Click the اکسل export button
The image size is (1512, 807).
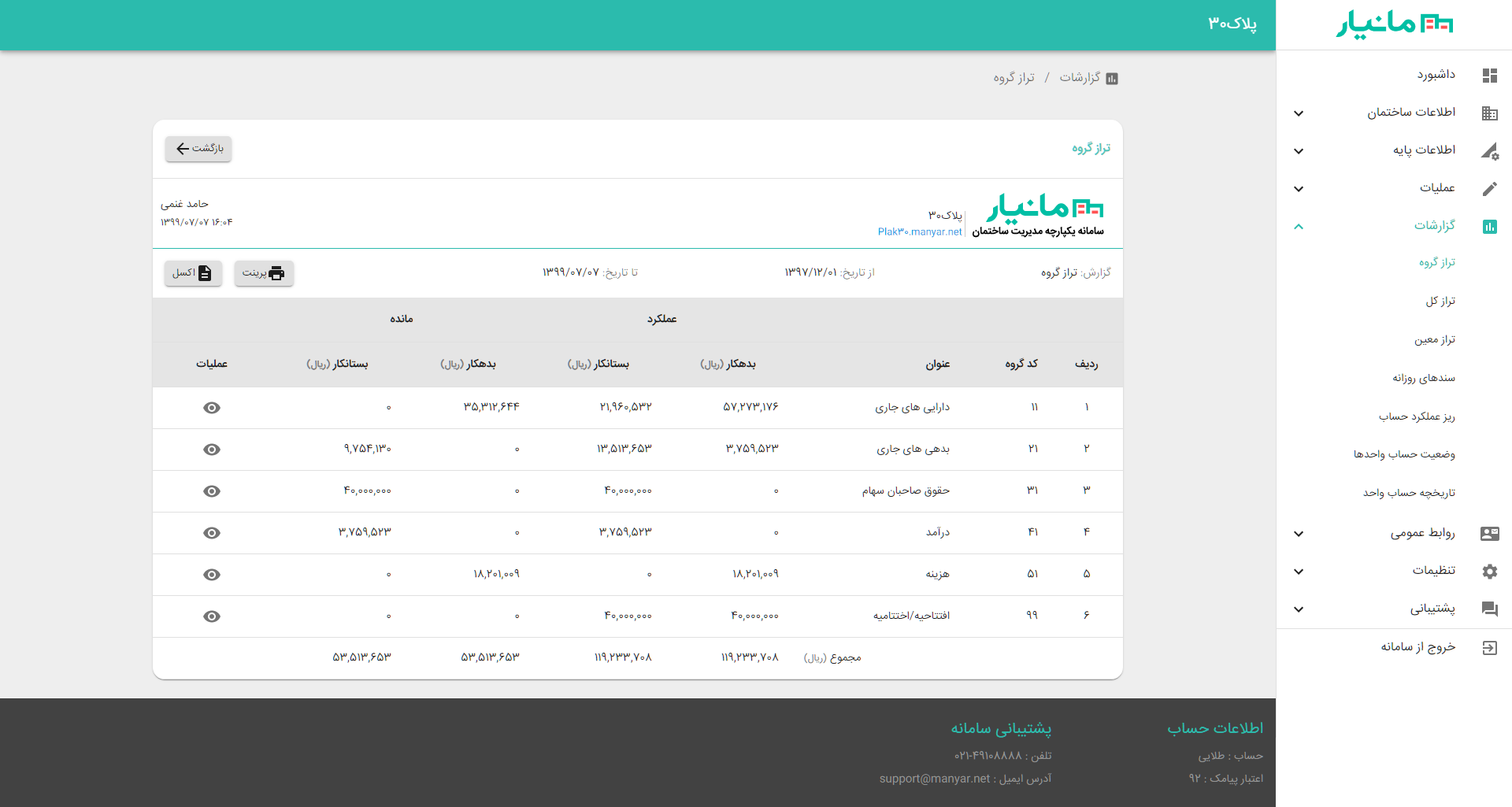pyautogui.click(x=193, y=273)
